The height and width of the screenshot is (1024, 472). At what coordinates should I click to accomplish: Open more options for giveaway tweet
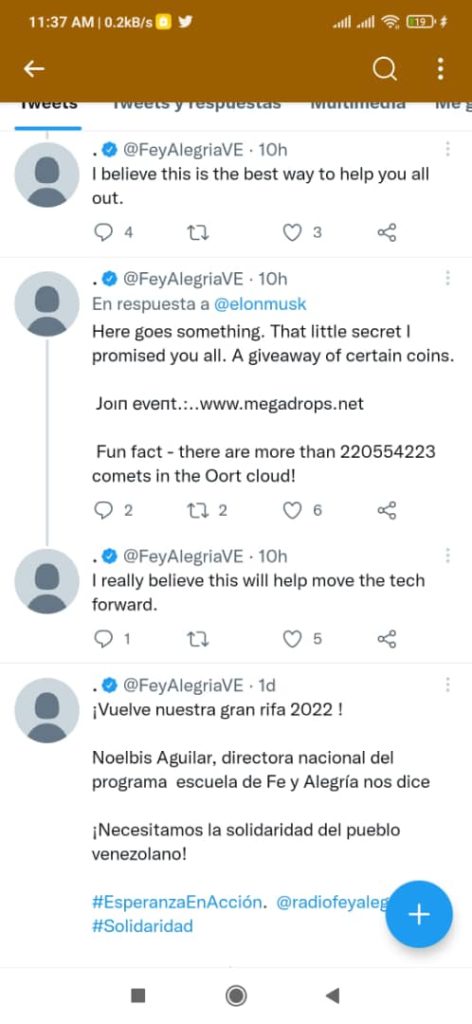pos(448,278)
